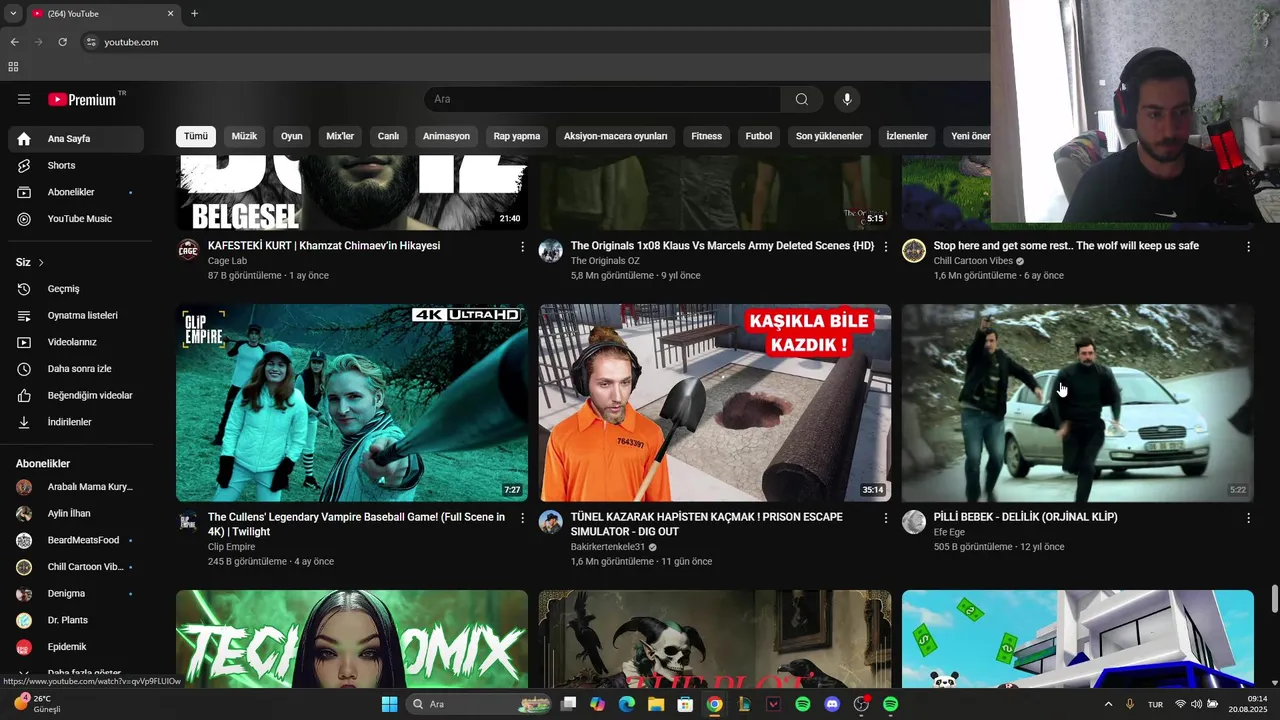The height and width of the screenshot is (720, 1280).
Task: Open Daha sonra izle list
Action: click(76, 369)
